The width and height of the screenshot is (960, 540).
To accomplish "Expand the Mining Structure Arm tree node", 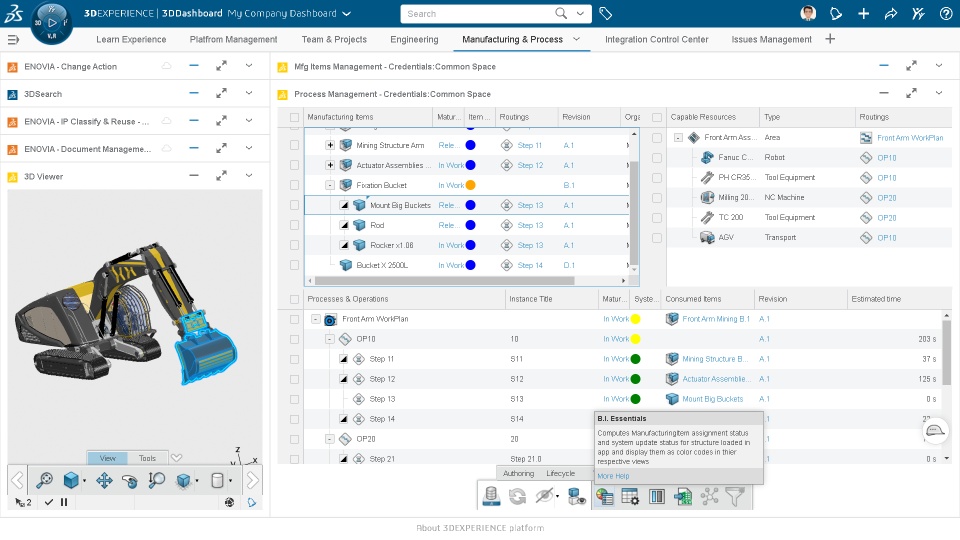I will point(330,145).
